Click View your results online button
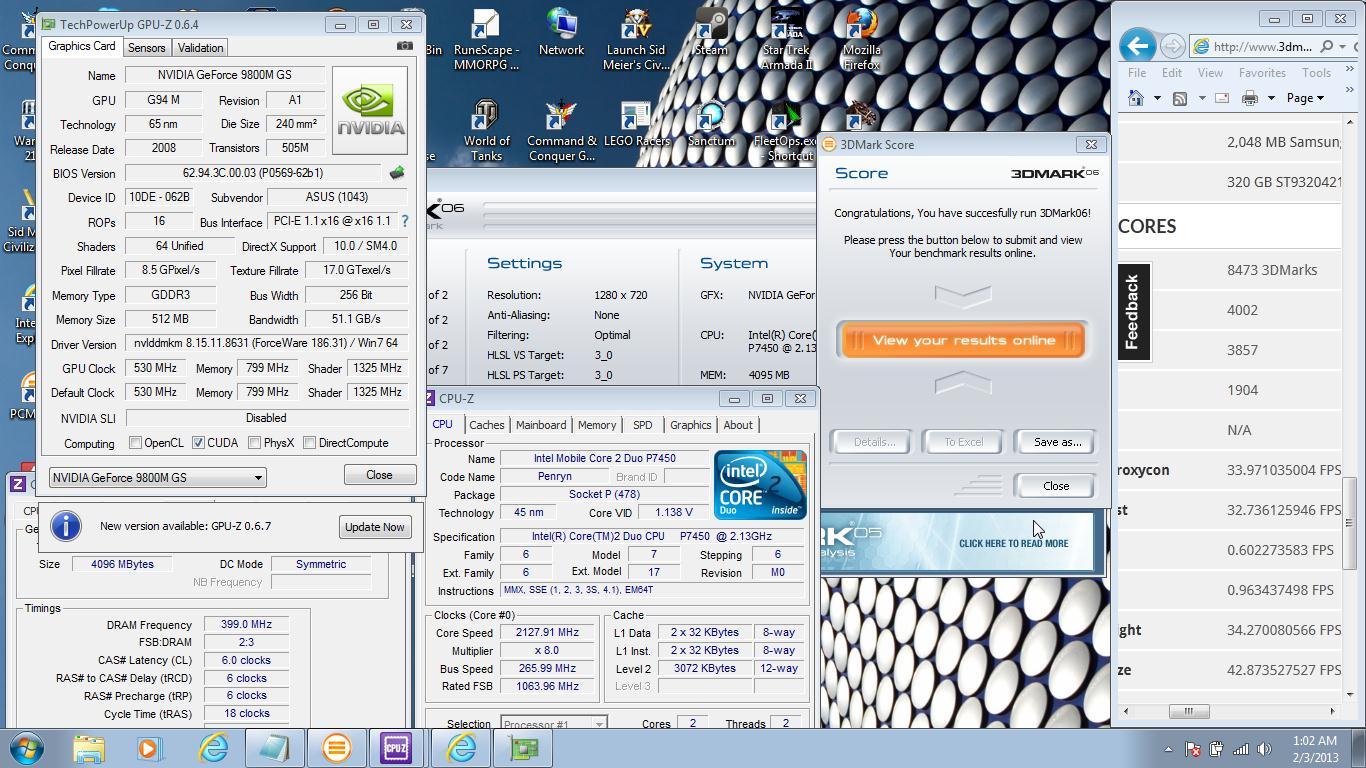The width and height of the screenshot is (1366, 768). point(963,340)
